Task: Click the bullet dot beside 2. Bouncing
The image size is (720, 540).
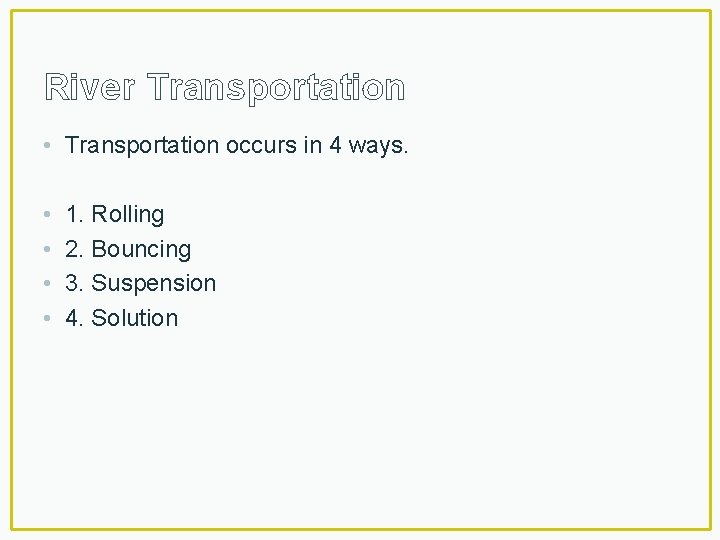Action: [47, 249]
